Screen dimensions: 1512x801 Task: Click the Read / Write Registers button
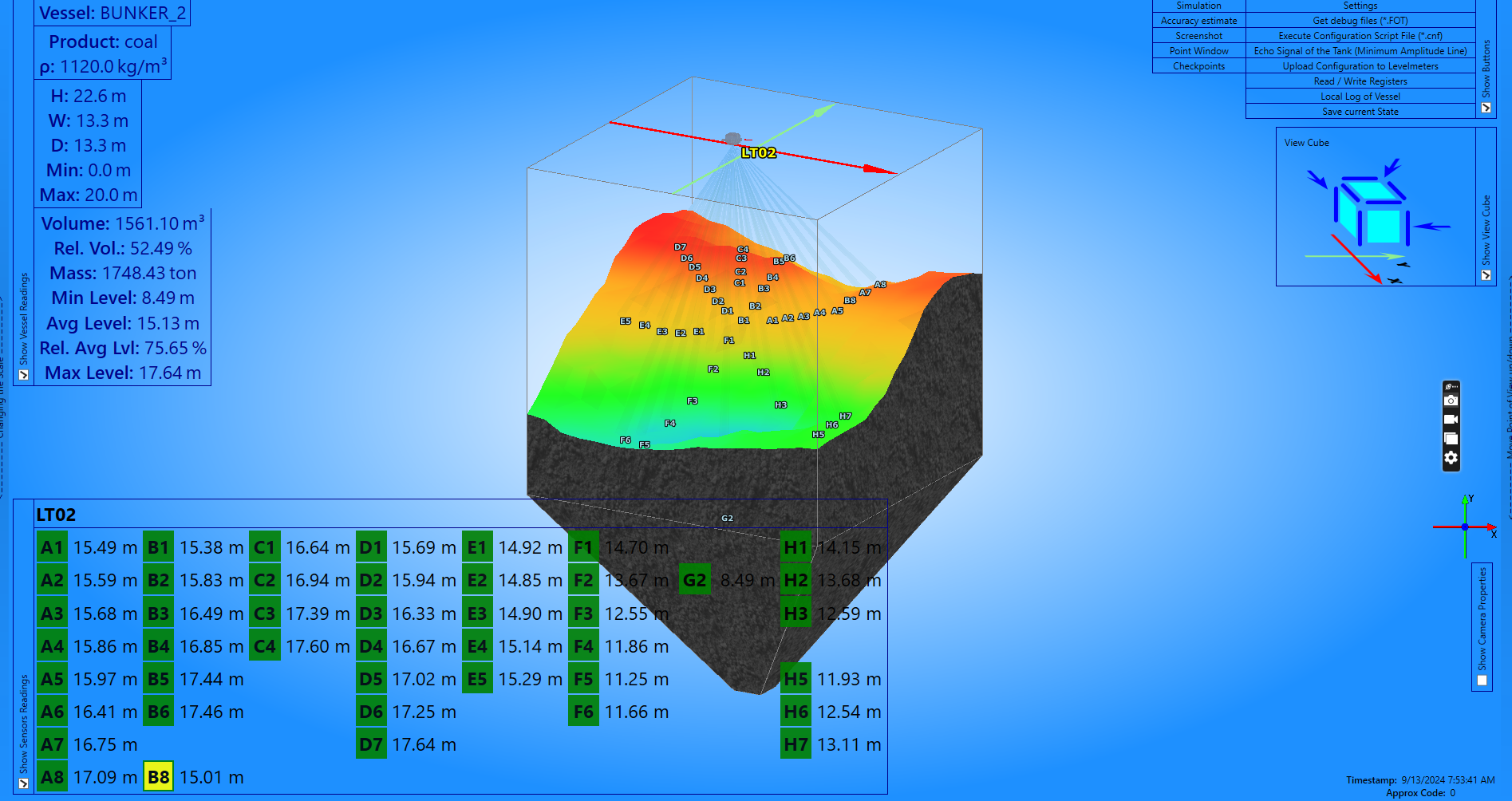1360,81
